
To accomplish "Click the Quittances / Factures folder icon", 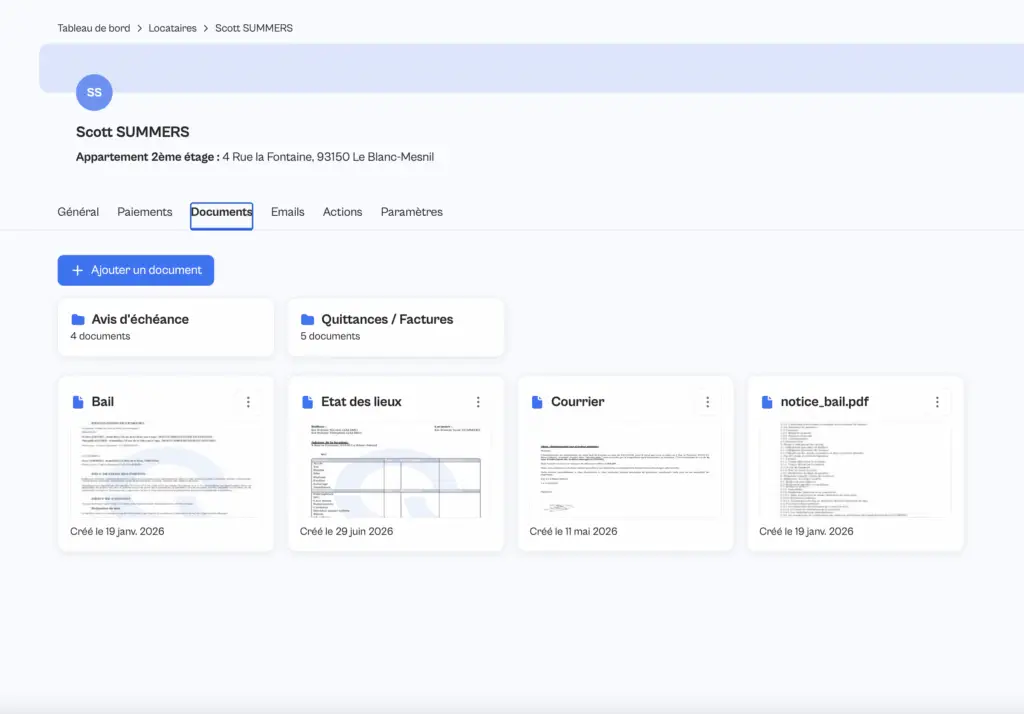I will (x=308, y=319).
